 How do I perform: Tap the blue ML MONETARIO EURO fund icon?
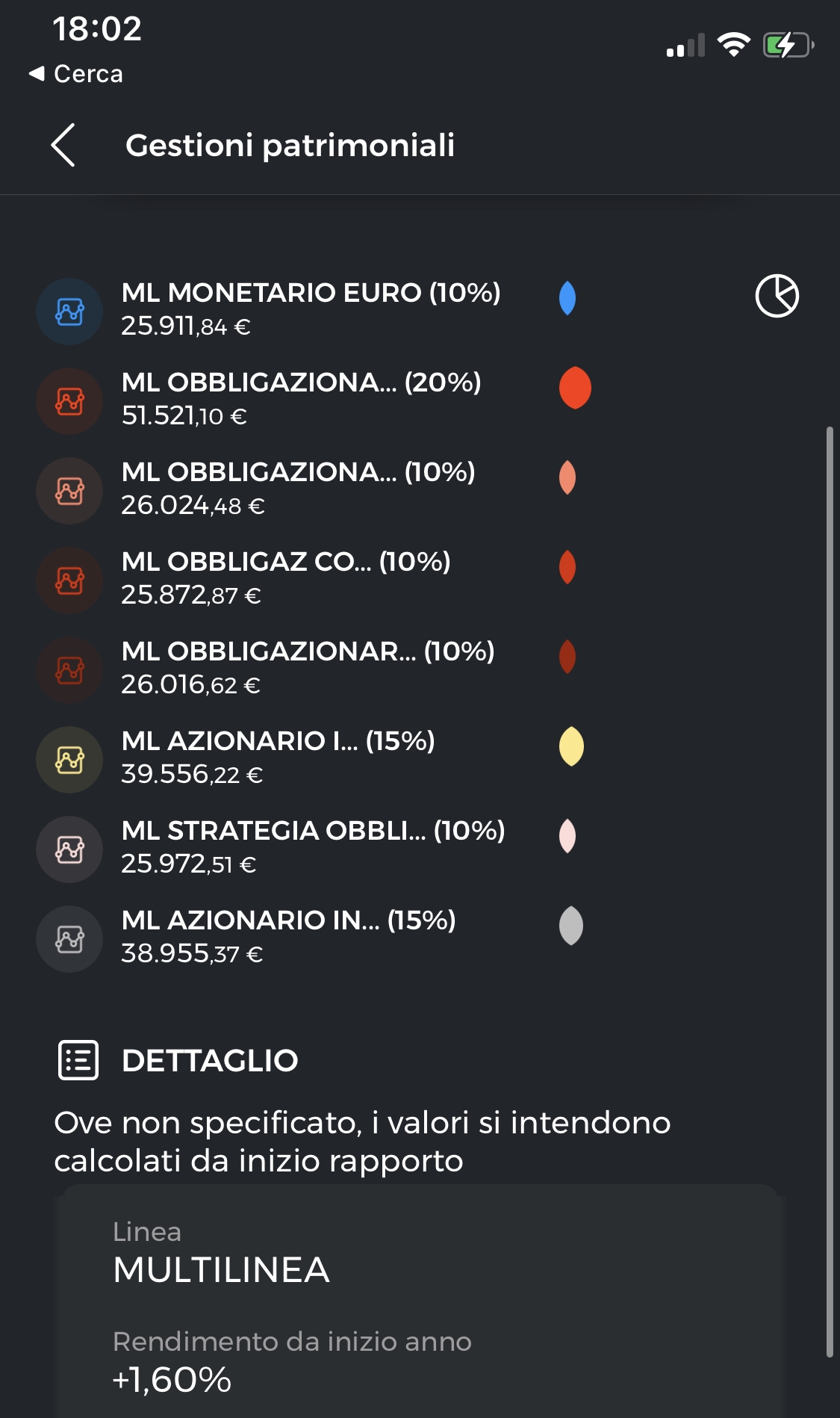(69, 312)
